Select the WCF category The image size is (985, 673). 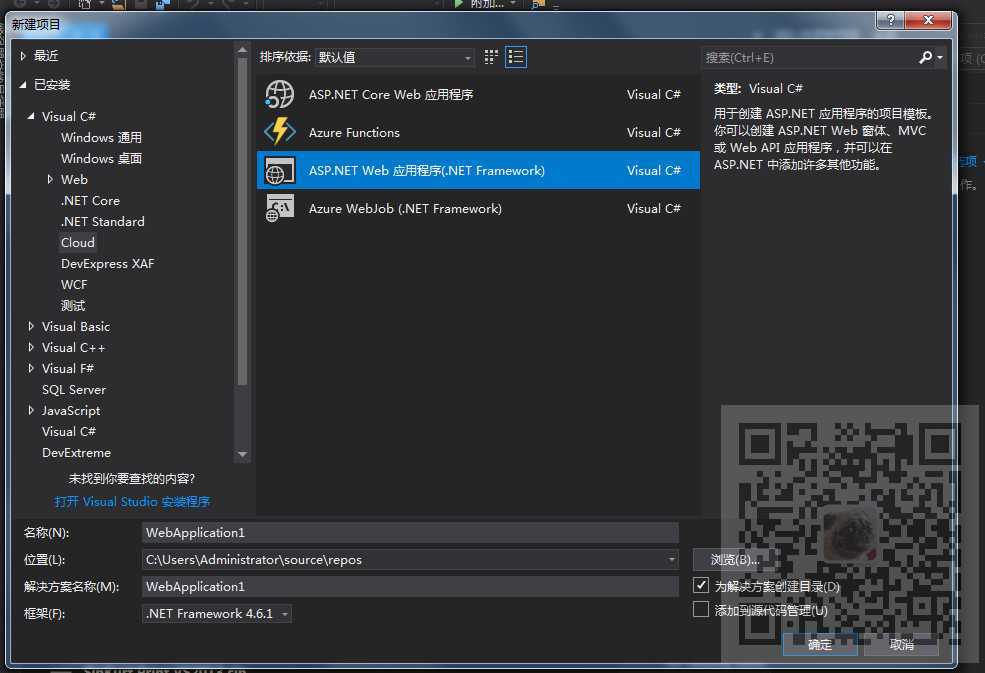(74, 285)
